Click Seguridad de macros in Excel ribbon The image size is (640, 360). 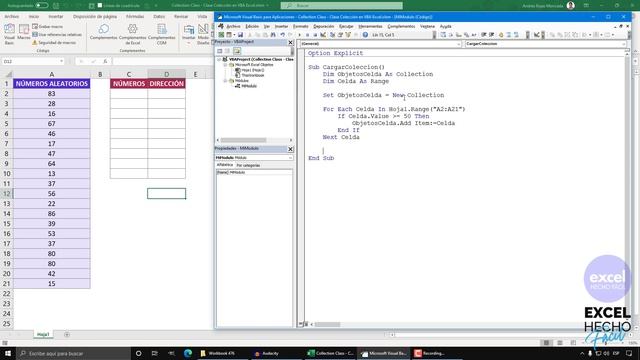pos(54,42)
